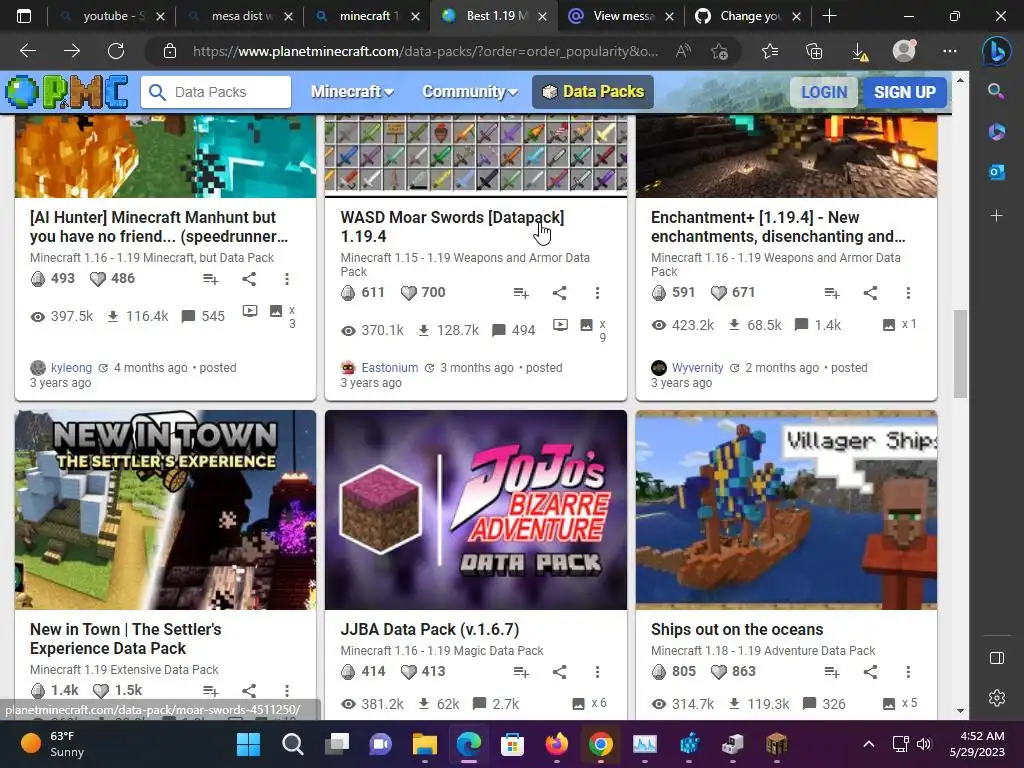Open Google Chrome from the taskbar
Screen dimensions: 1024x768
click(x=601, y=744)
